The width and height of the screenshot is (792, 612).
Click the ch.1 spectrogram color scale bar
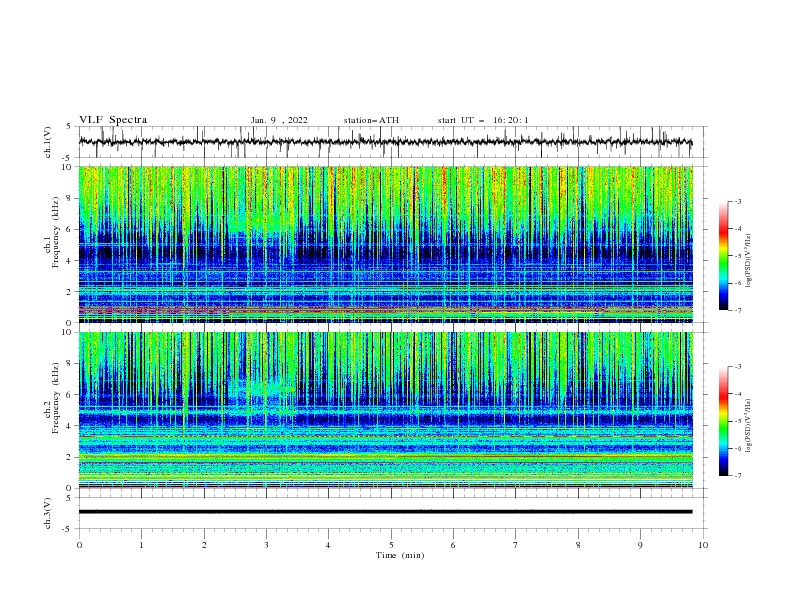[723, 256]
